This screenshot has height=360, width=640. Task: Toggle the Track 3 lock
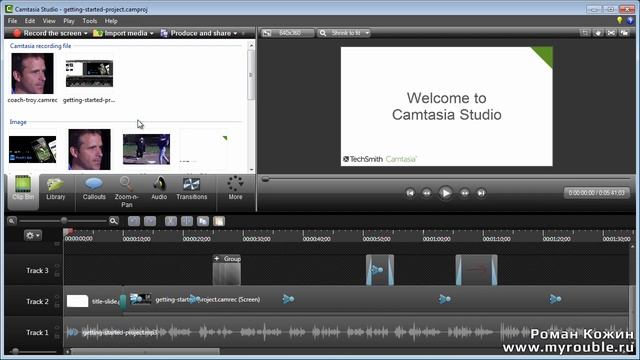pos(57,274)
